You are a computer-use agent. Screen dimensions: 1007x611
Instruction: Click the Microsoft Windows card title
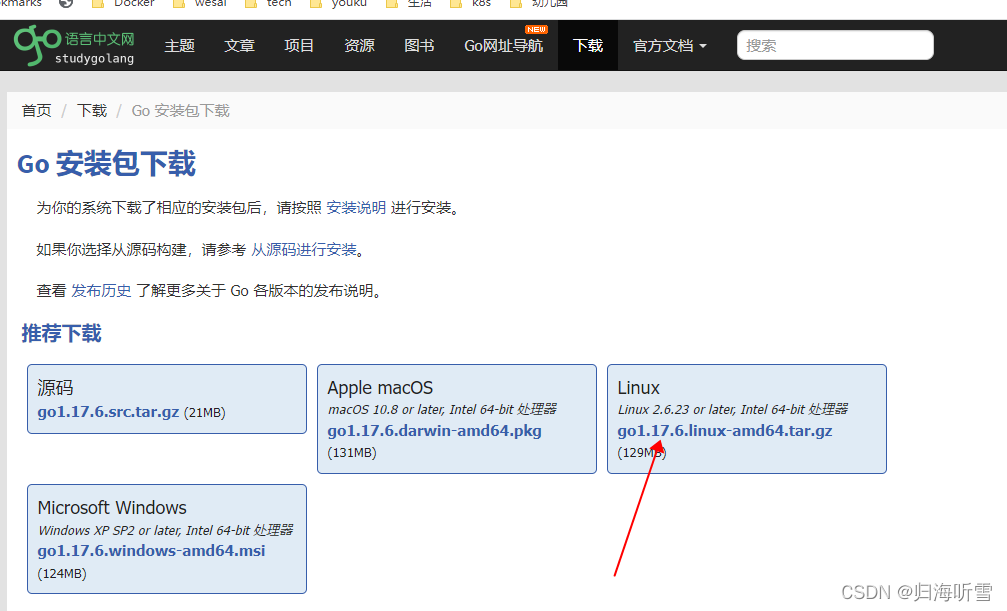tap(112, 508)
